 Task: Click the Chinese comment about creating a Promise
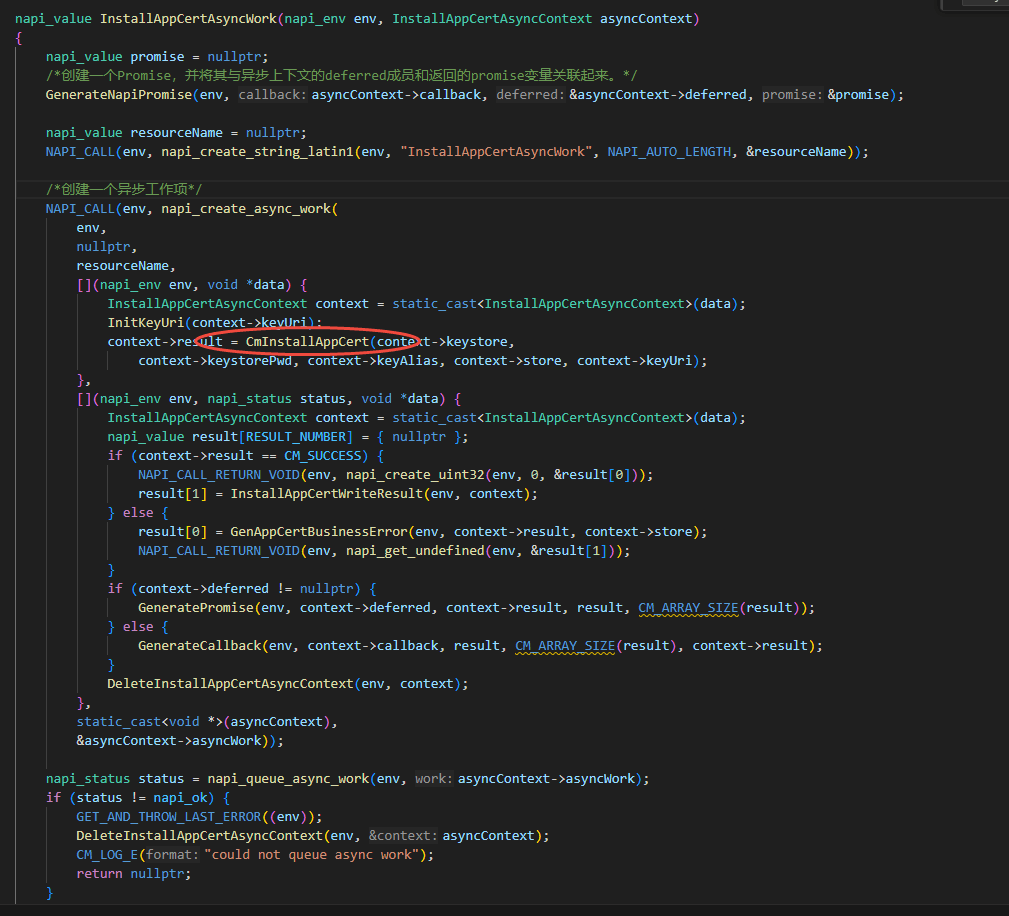point(341,75)
